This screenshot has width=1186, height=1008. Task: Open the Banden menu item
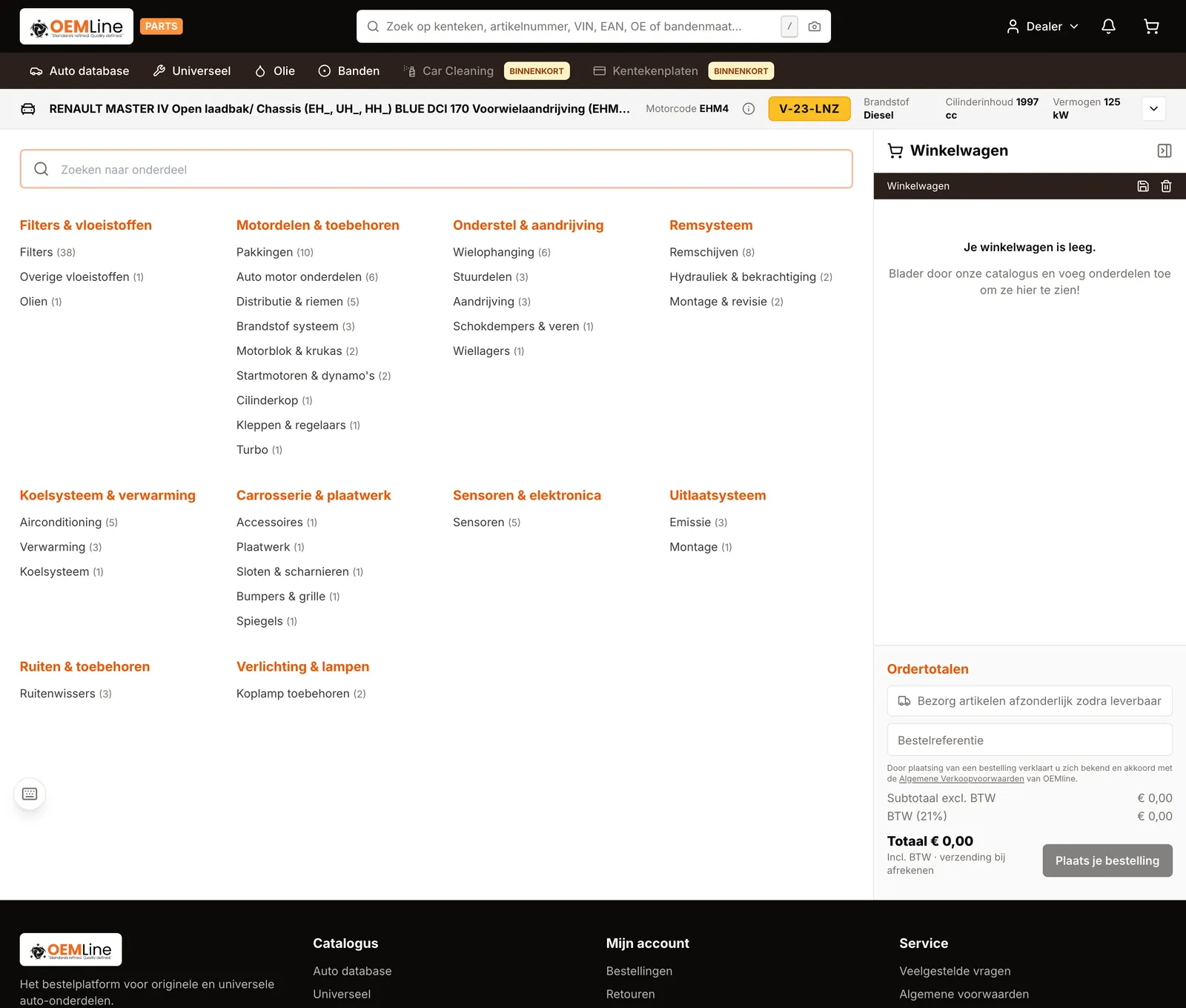click(349, 71)
